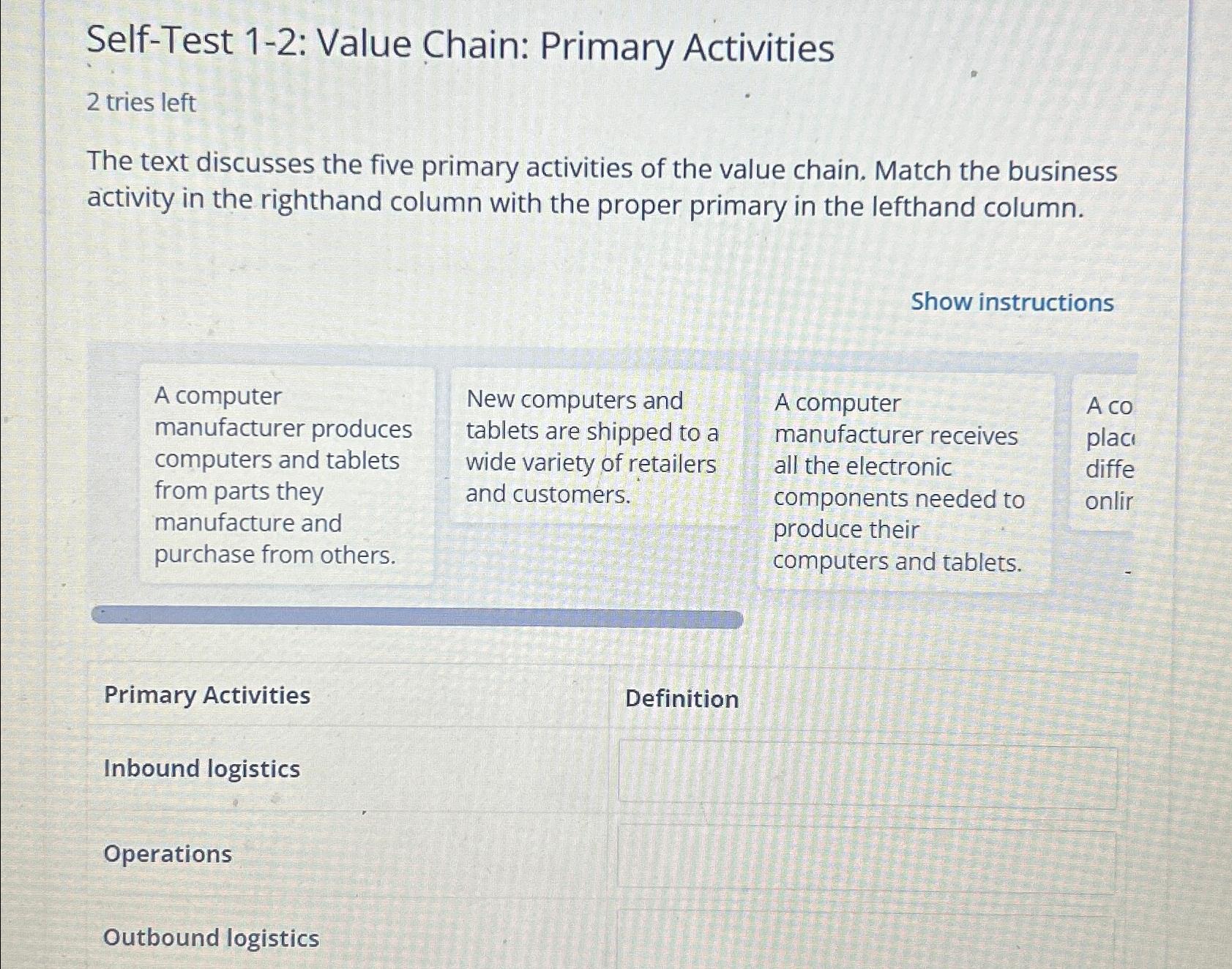Screen dimensions: 1232x969
Task: Click the Definition drop zone for Inbound logistics
Action: click(871, 768)
